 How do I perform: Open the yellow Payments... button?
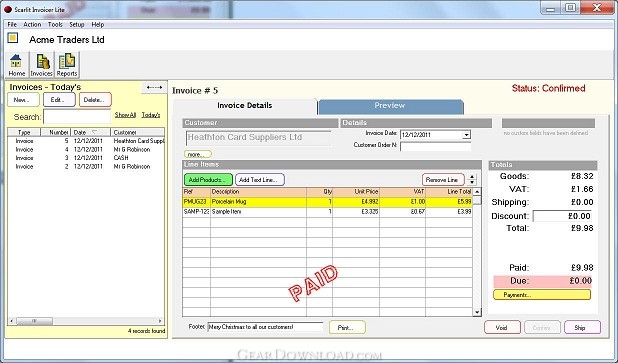[x=542, y=295]
